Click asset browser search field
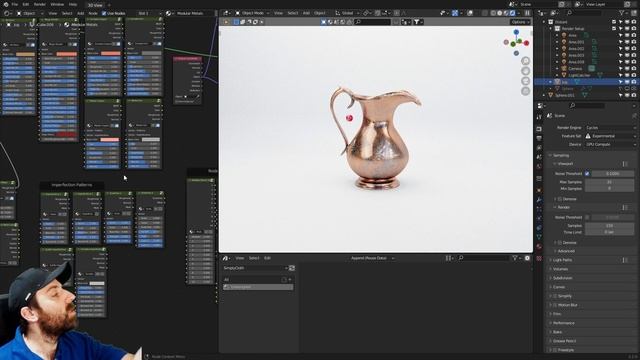Screen dimensions: 640x360 pos(484,258)
